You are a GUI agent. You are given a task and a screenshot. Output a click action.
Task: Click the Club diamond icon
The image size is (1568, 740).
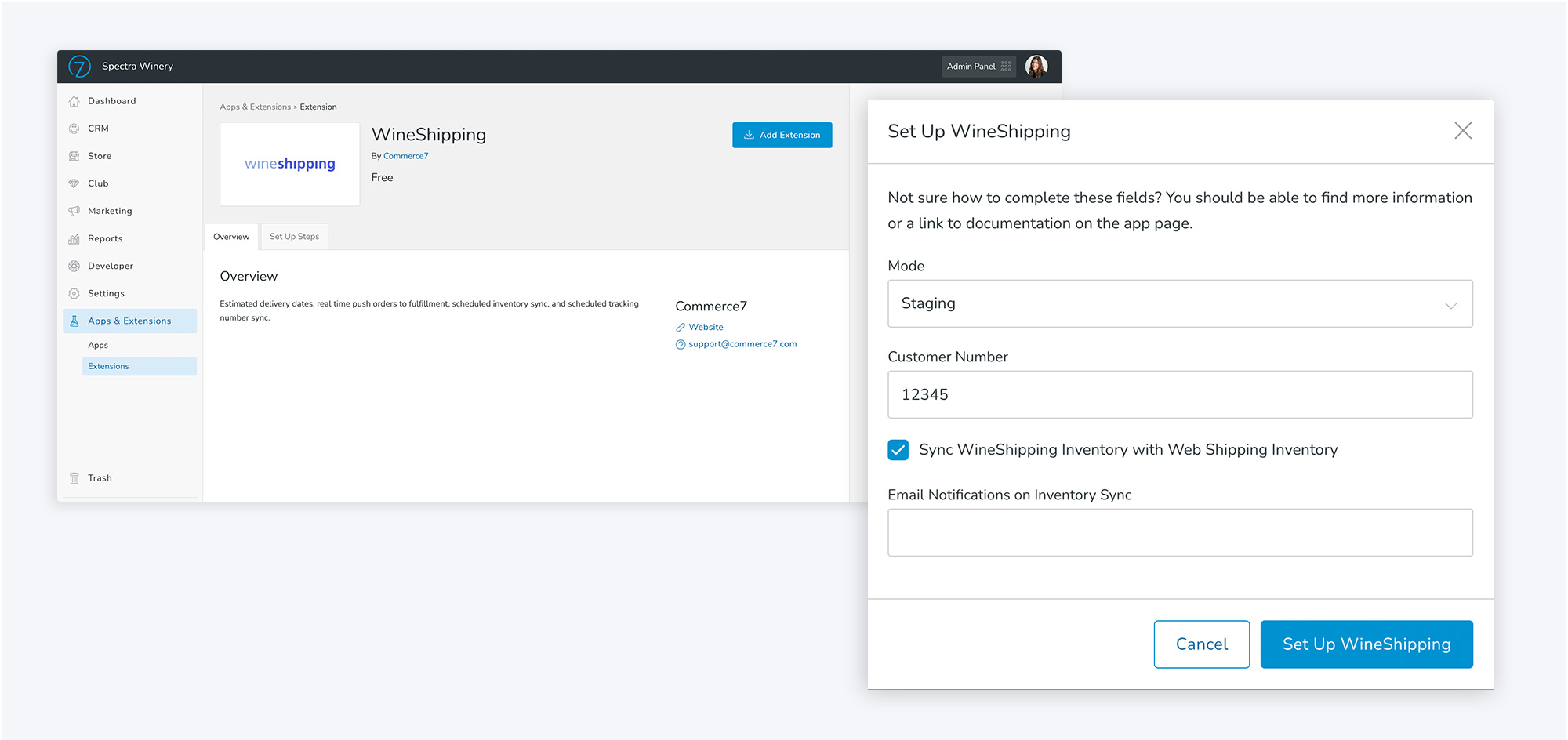(74, 183)
